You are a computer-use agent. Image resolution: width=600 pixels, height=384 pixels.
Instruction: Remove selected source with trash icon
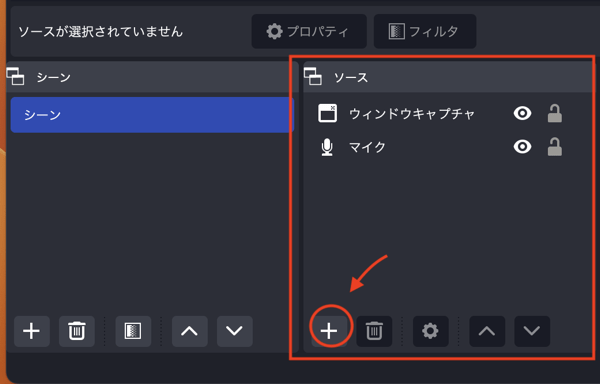(x=374, y=331)
